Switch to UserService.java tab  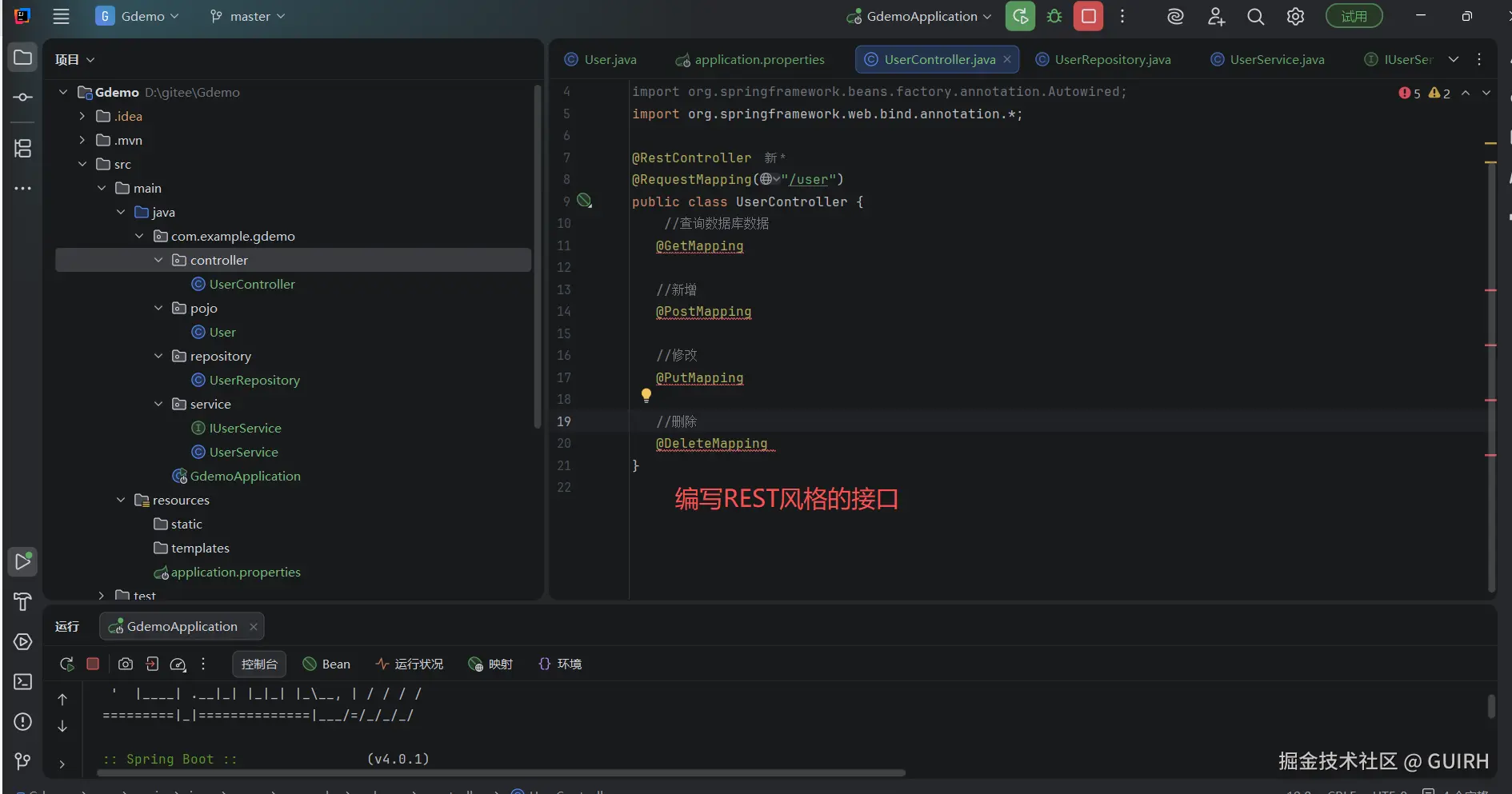(1268, 59)
